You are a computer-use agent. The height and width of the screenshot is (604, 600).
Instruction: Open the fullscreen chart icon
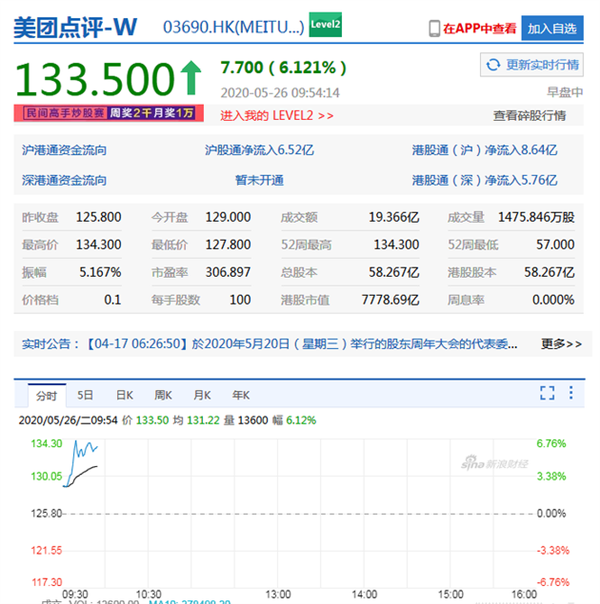pyautogui.click(x=547, y=393)
